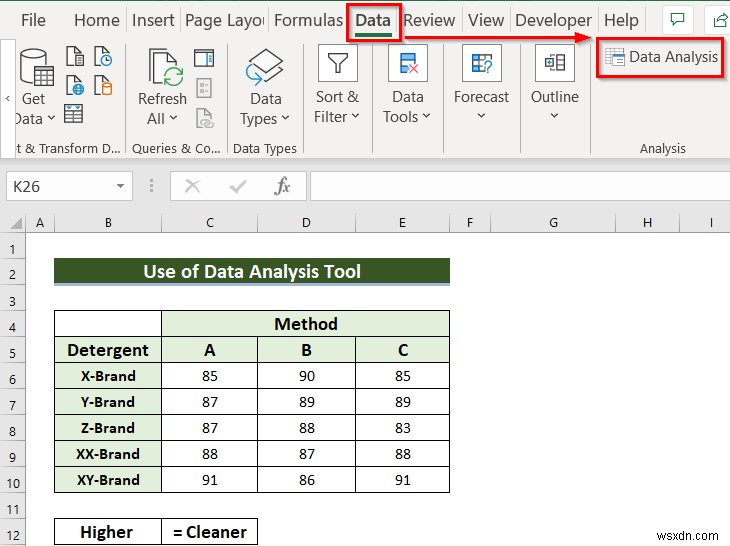Switch to the Developer tab
This screenshot has width=730, height=546.
click(x=554, y=20)
